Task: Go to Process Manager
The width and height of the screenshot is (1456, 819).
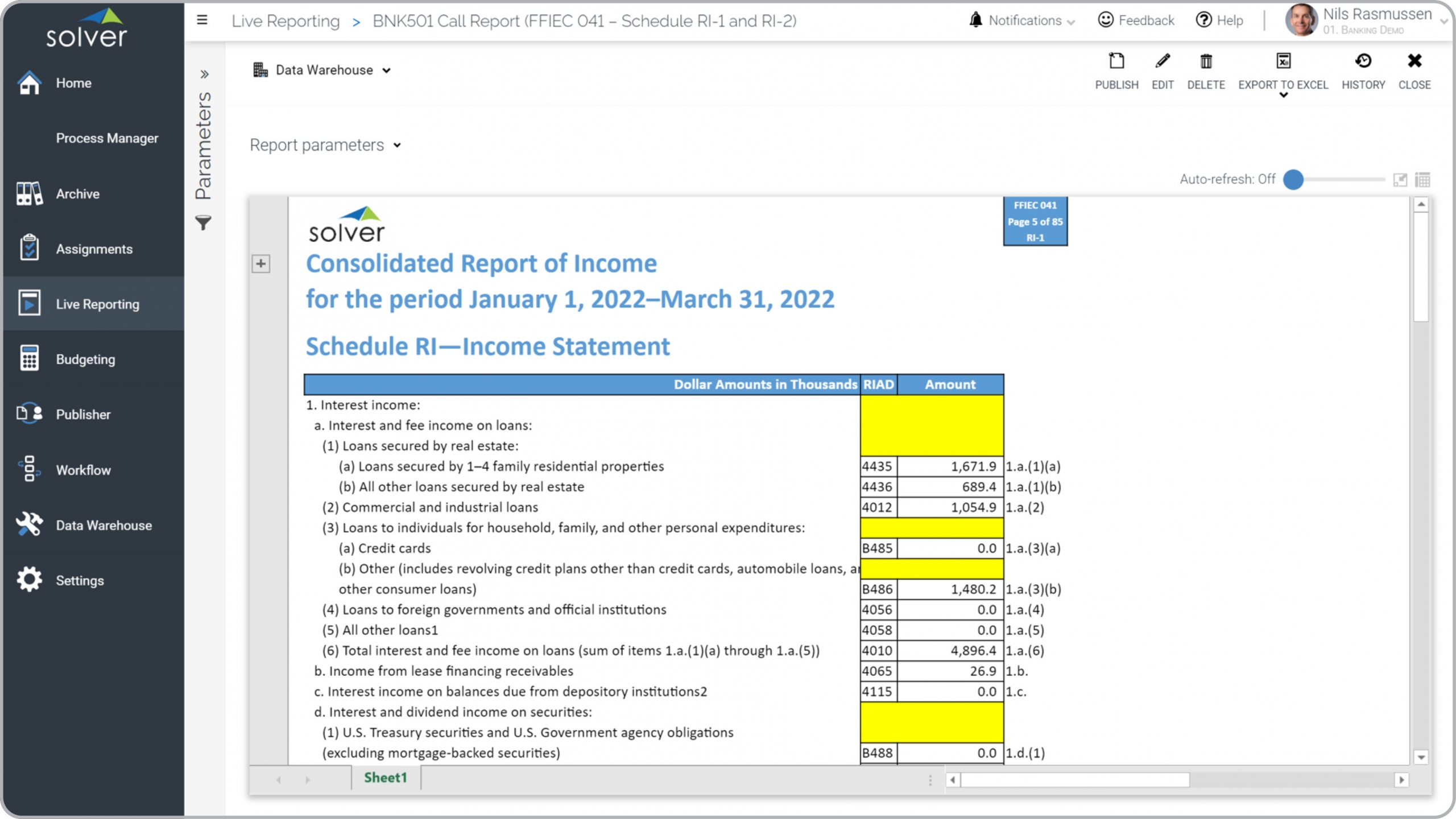Action: [107, 138]
